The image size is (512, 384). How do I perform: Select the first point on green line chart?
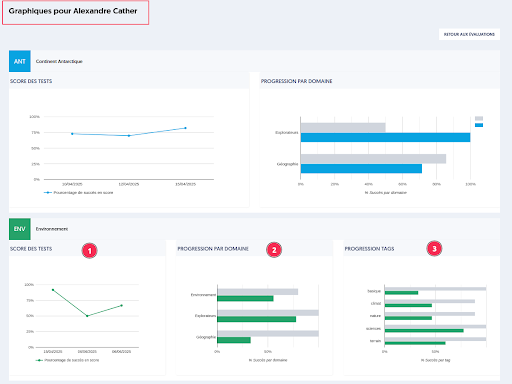click(53, 290)
